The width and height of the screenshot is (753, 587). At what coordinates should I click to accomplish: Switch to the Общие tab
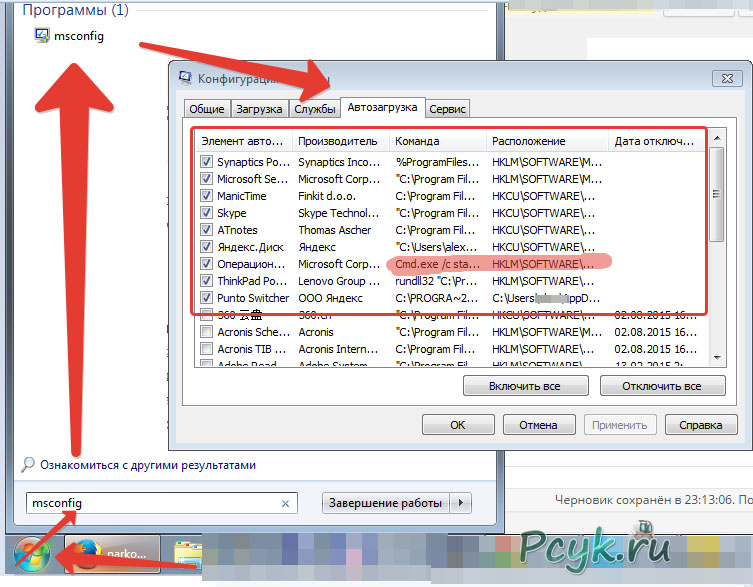206,109
